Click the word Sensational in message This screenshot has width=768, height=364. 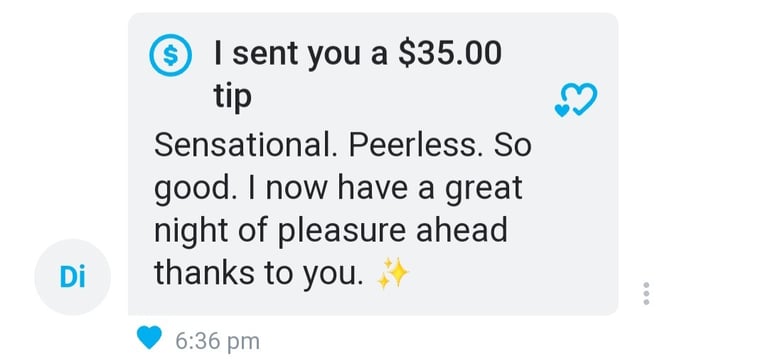pyautogui.click(x=245, y=146)
